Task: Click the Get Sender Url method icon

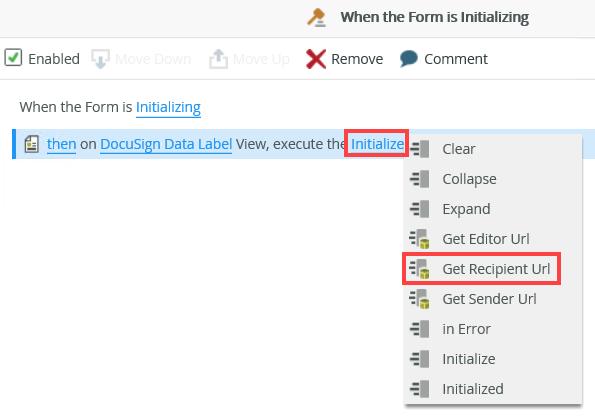Action: tap(419, 299)
